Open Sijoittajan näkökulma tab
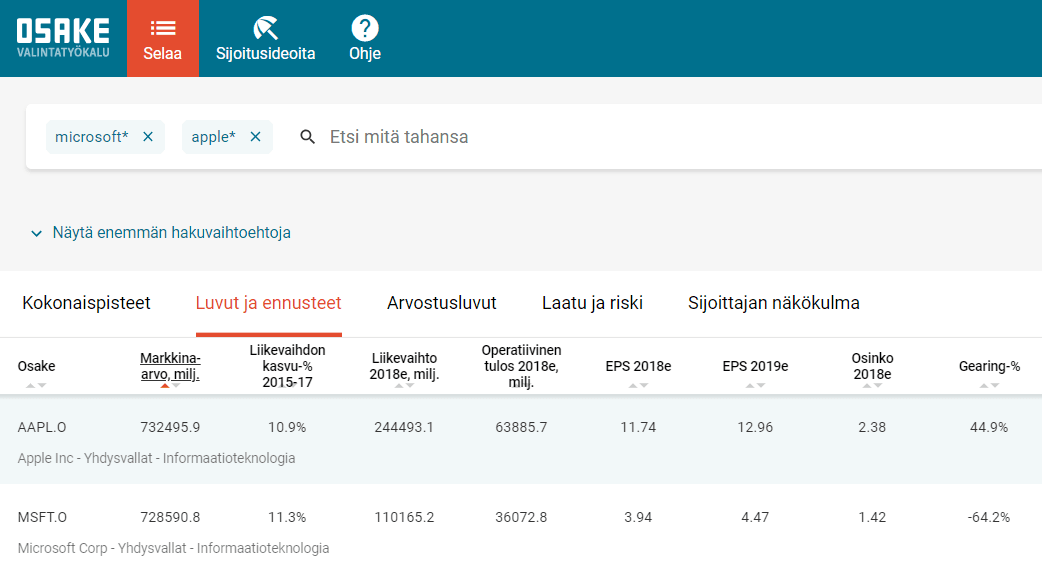Image resolution: width=1042 pixels, height=565 pixels. (774, 303)
